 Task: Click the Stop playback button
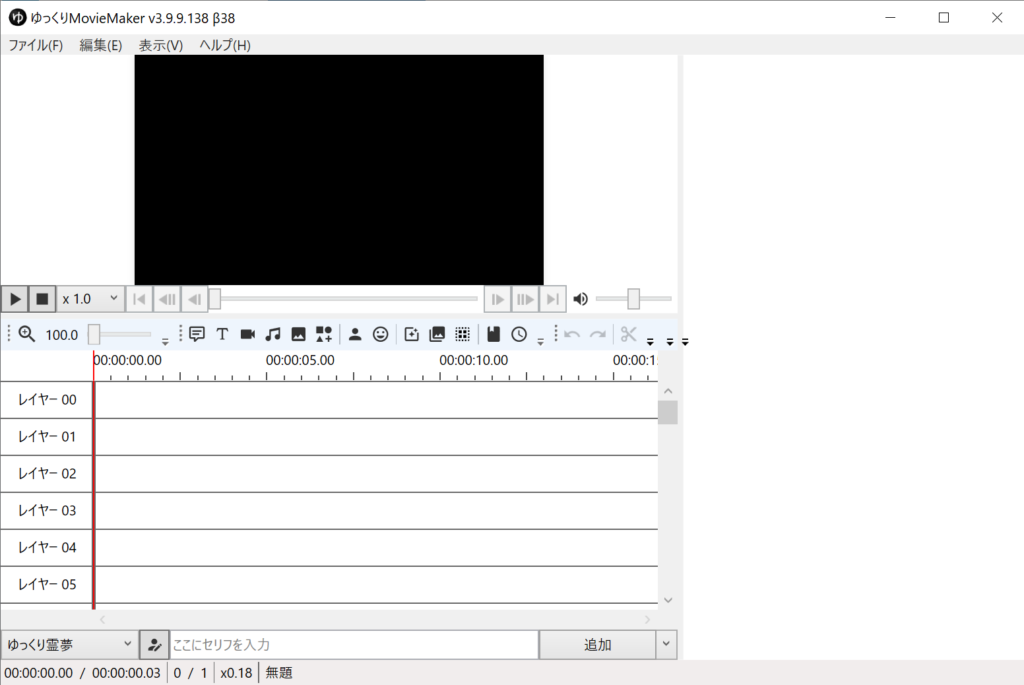42,299
